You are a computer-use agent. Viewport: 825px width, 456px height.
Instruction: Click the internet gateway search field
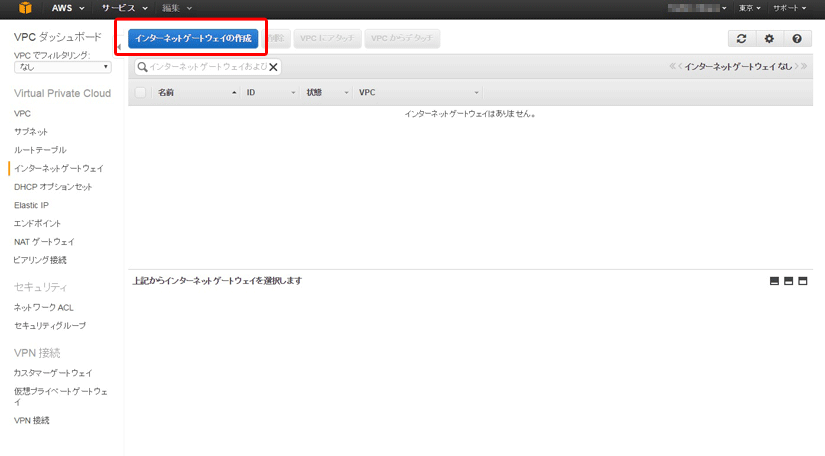pos(205,67)
